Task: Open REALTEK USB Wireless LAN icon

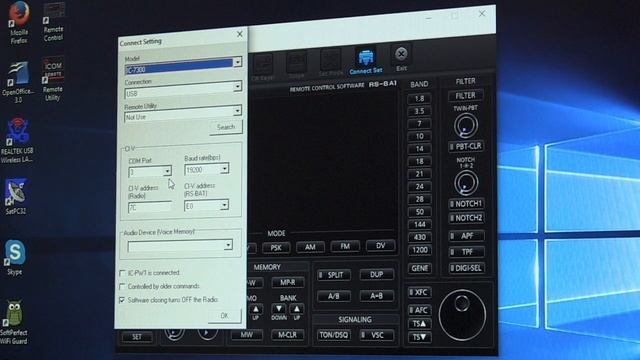Action: pyautogui.click(x=17, y=141)
